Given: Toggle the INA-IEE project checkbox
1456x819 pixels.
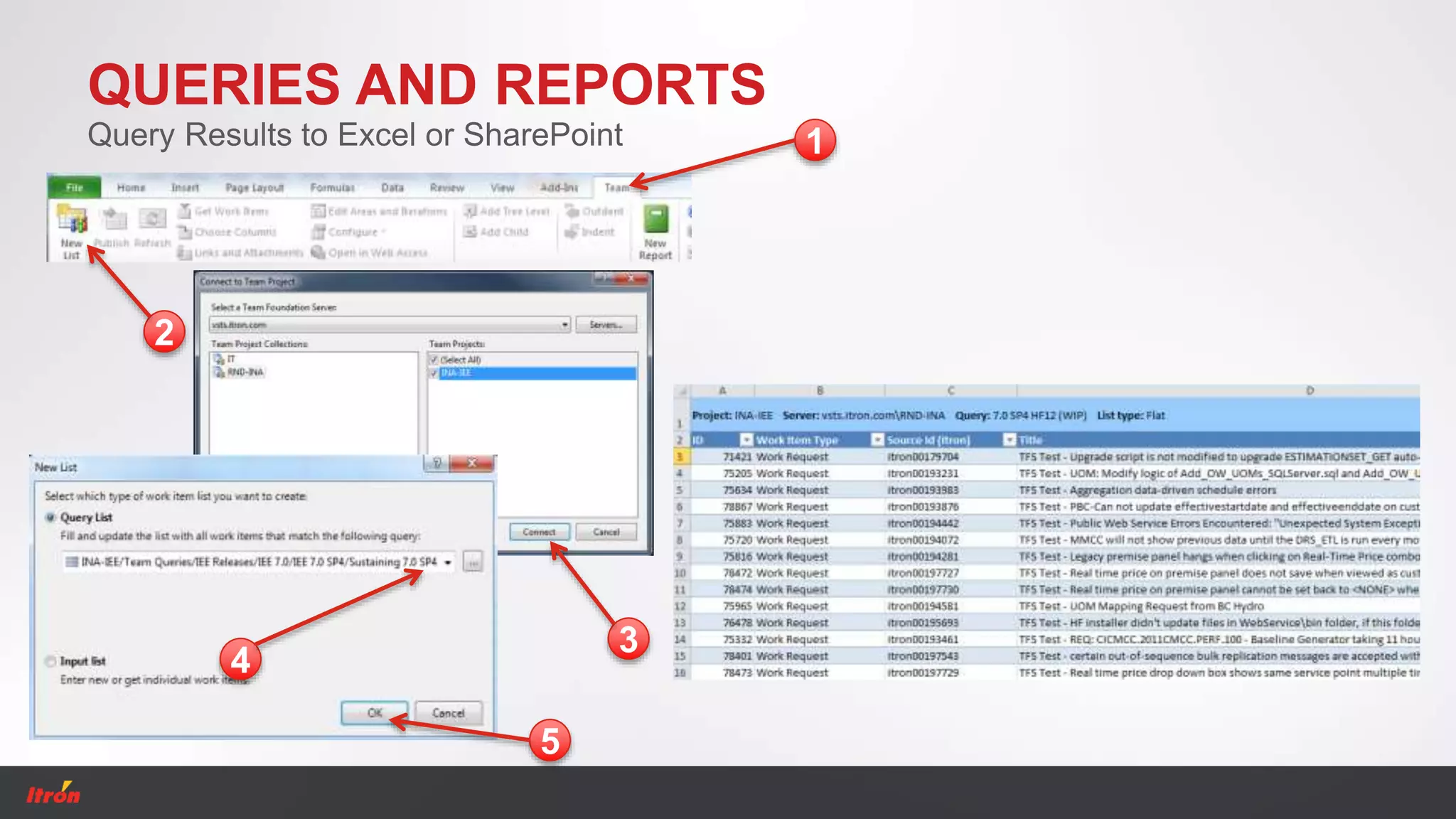Looking at the screenshot, I should tap(434, 373).
